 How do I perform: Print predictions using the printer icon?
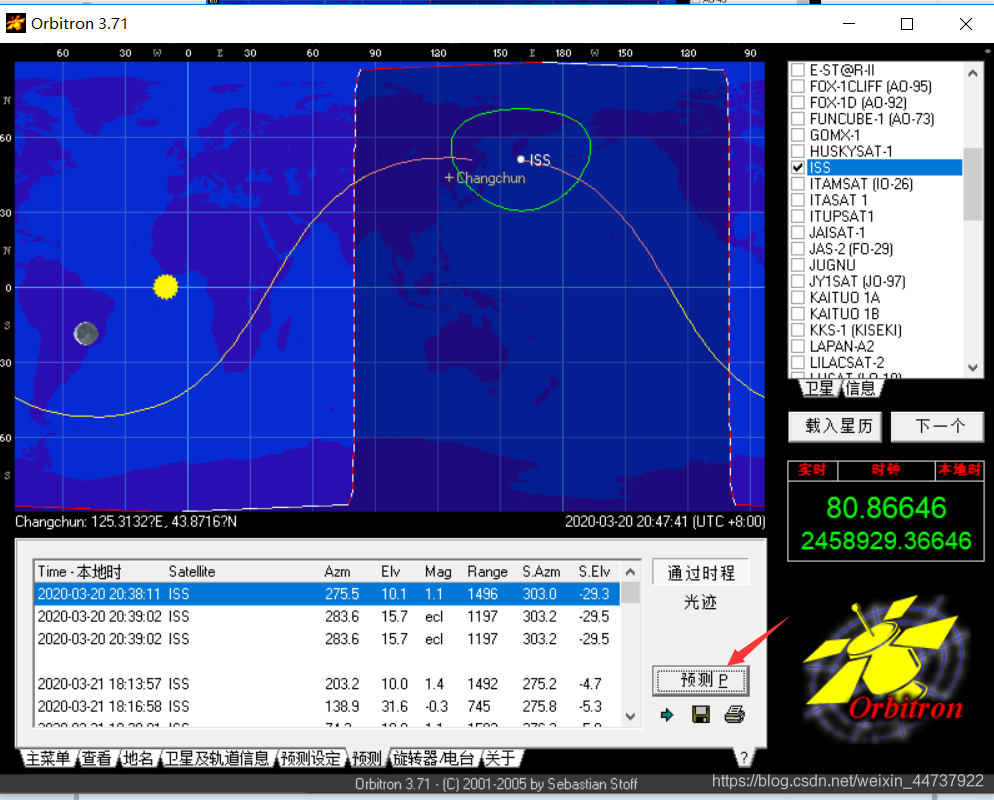tap(735, 715)
